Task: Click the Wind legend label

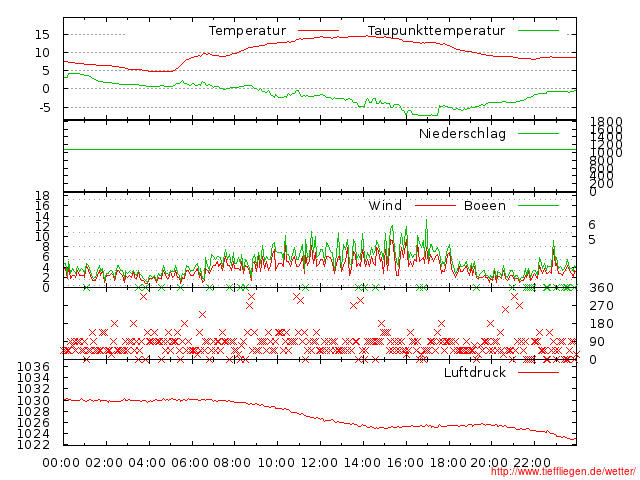Action: pyautogui.click(x=385, y=205)
